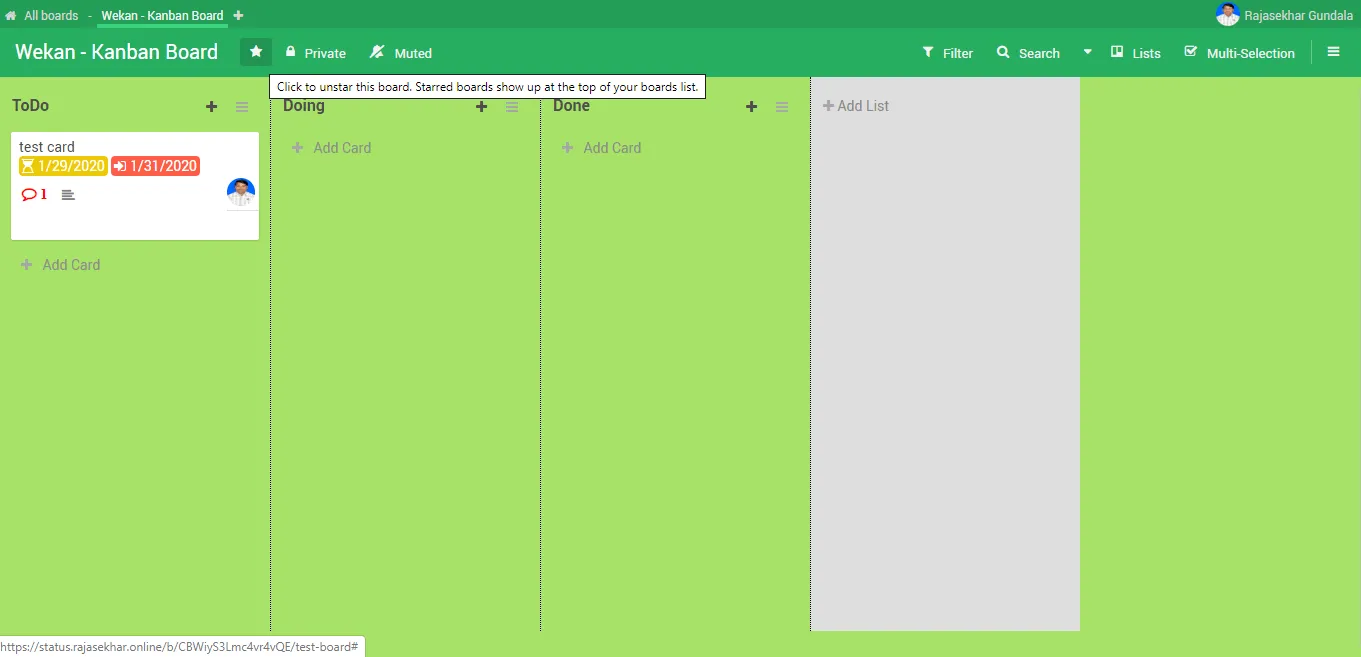Open the Done list actions menu

point(782,107)
